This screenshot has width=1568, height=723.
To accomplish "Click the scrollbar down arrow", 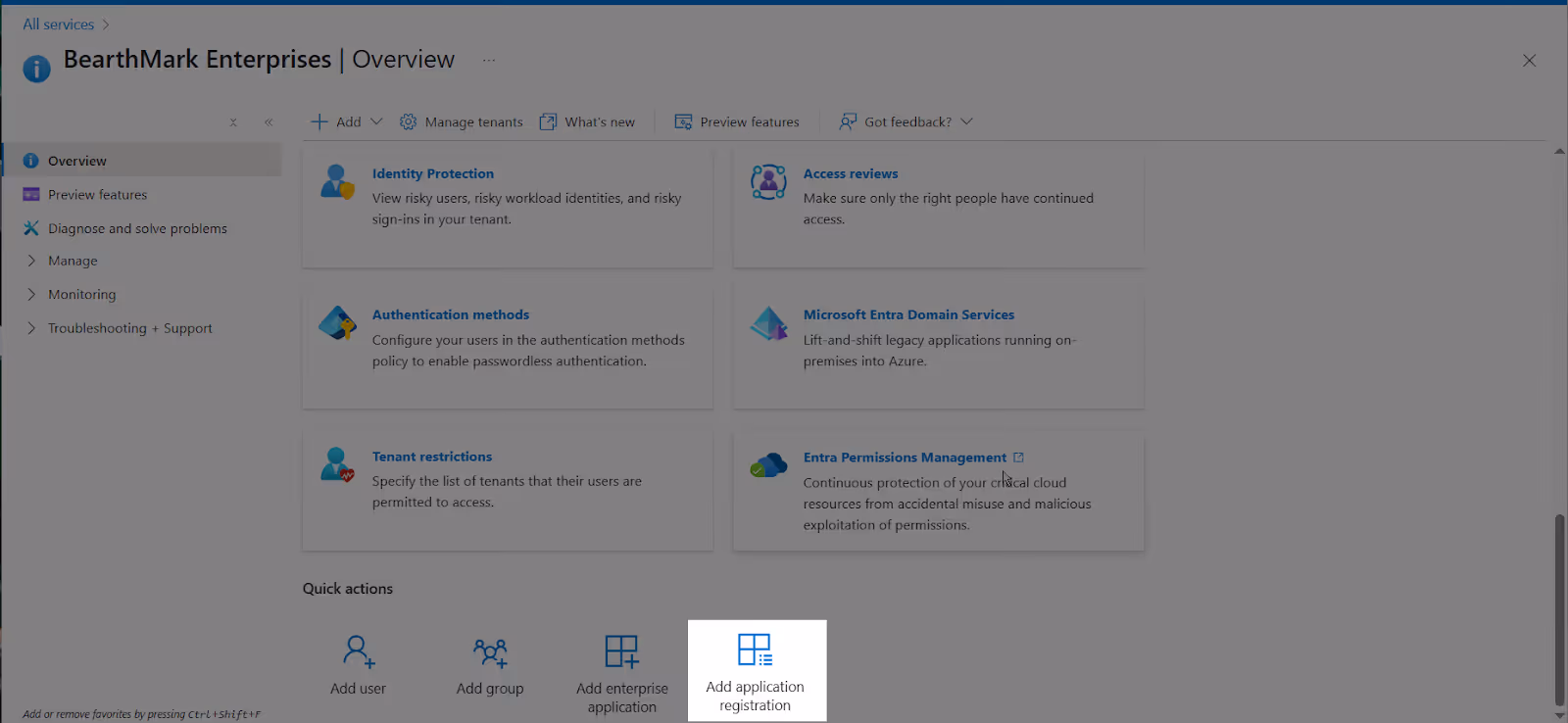I will pos(1559,715).
